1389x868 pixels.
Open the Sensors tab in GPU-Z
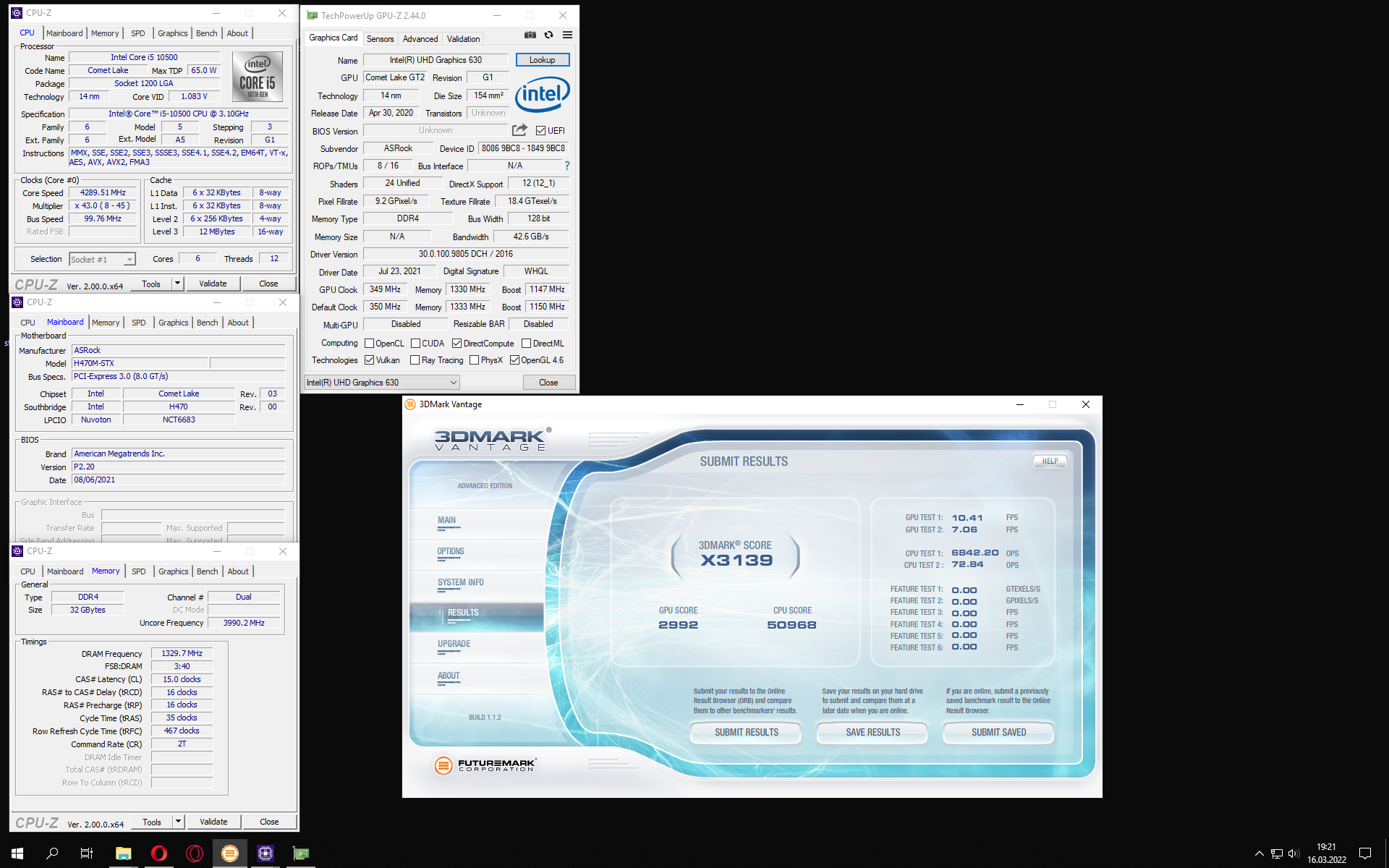pos(380,39)
